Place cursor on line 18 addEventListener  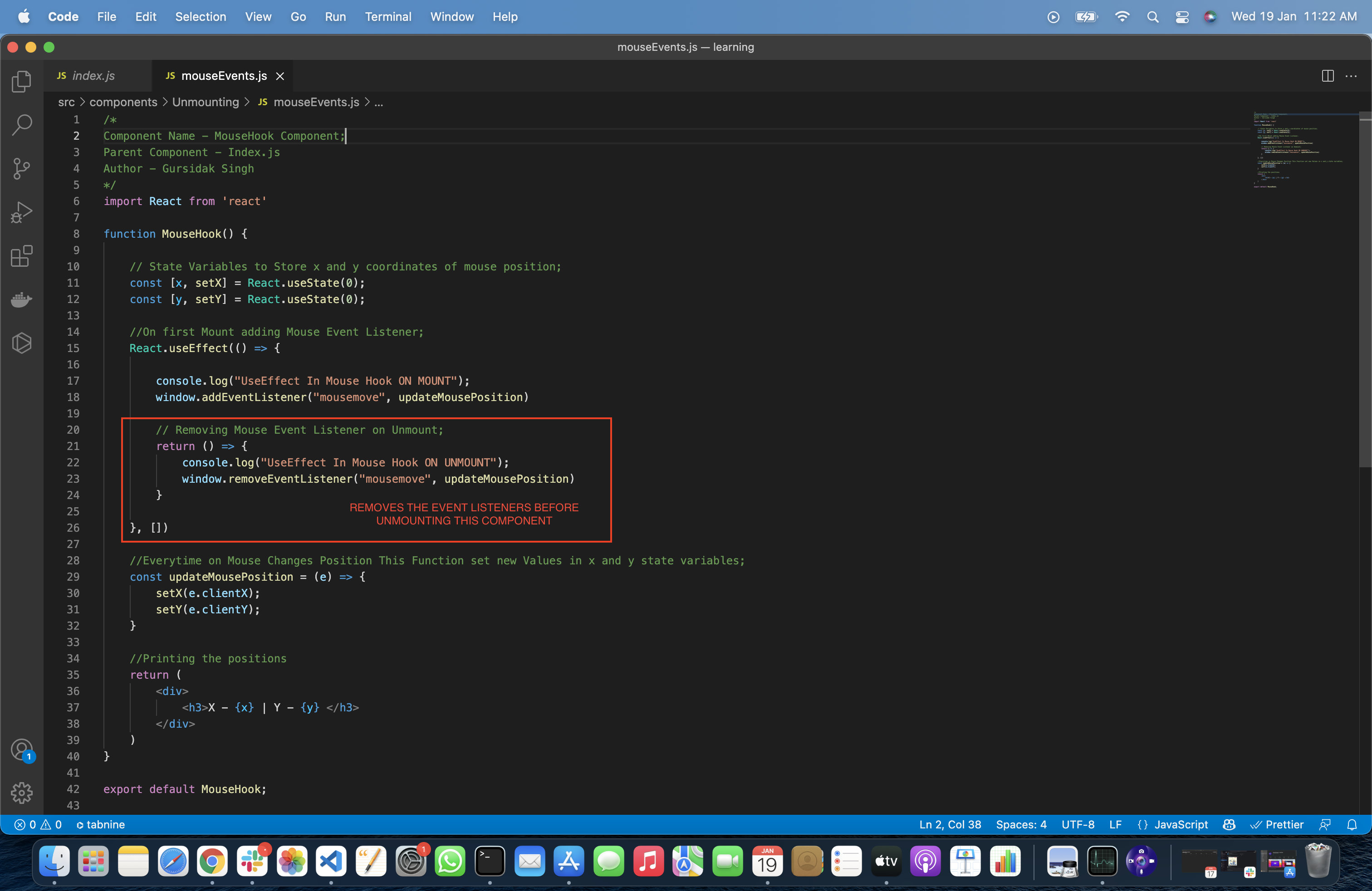254,397
